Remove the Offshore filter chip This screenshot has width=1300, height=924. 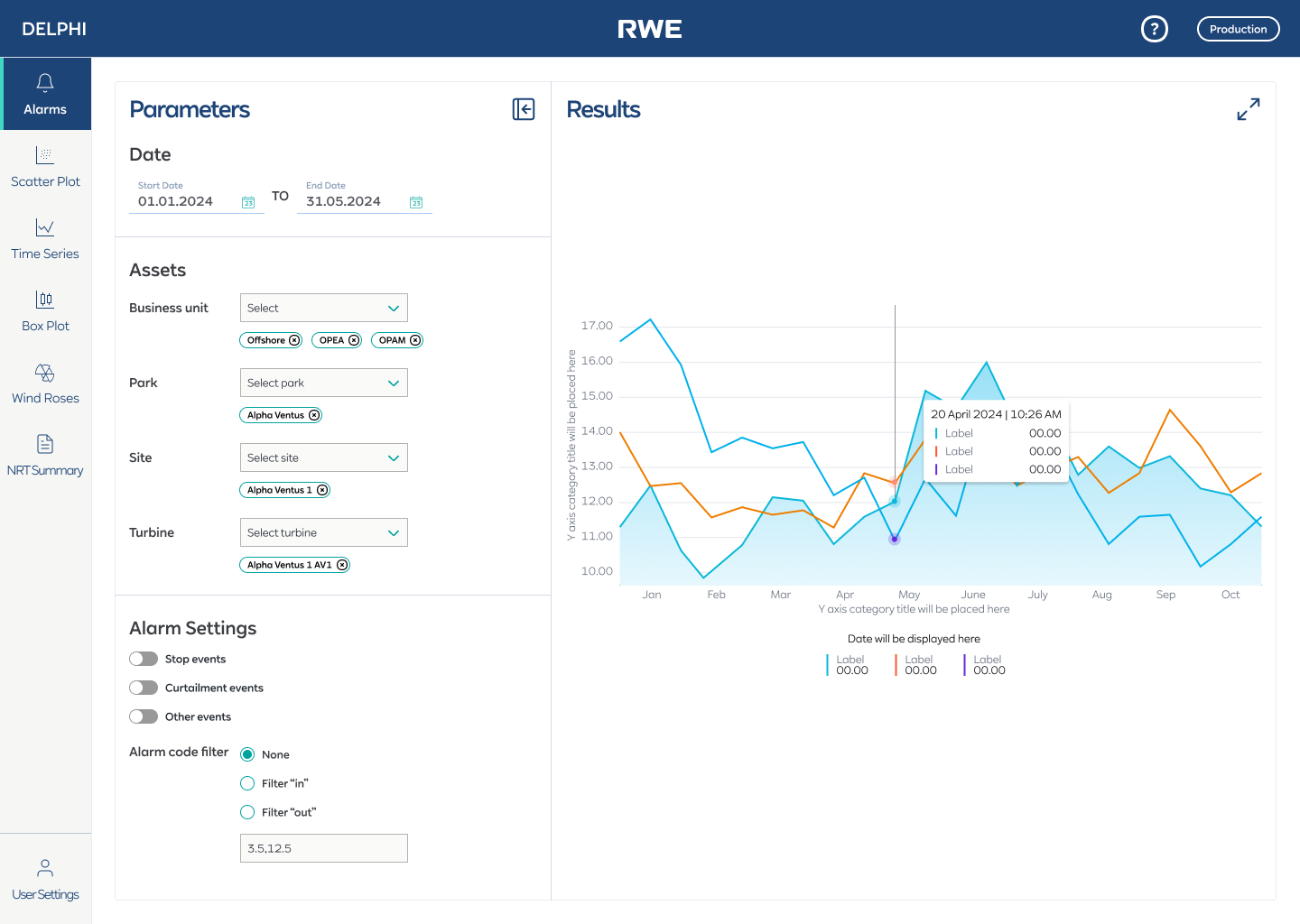295,340
